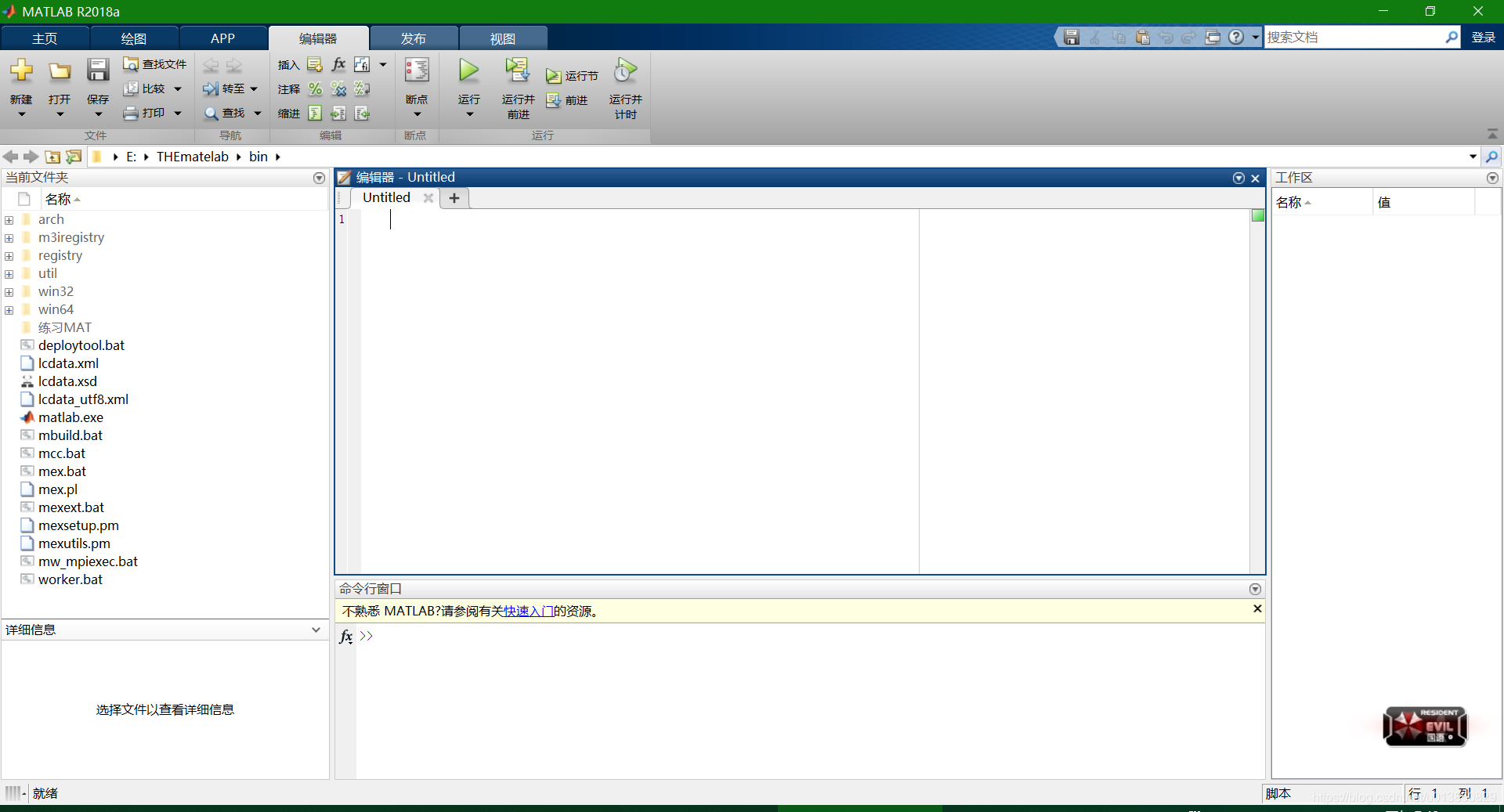Select the 练习MAT folder

click(64, 328)
